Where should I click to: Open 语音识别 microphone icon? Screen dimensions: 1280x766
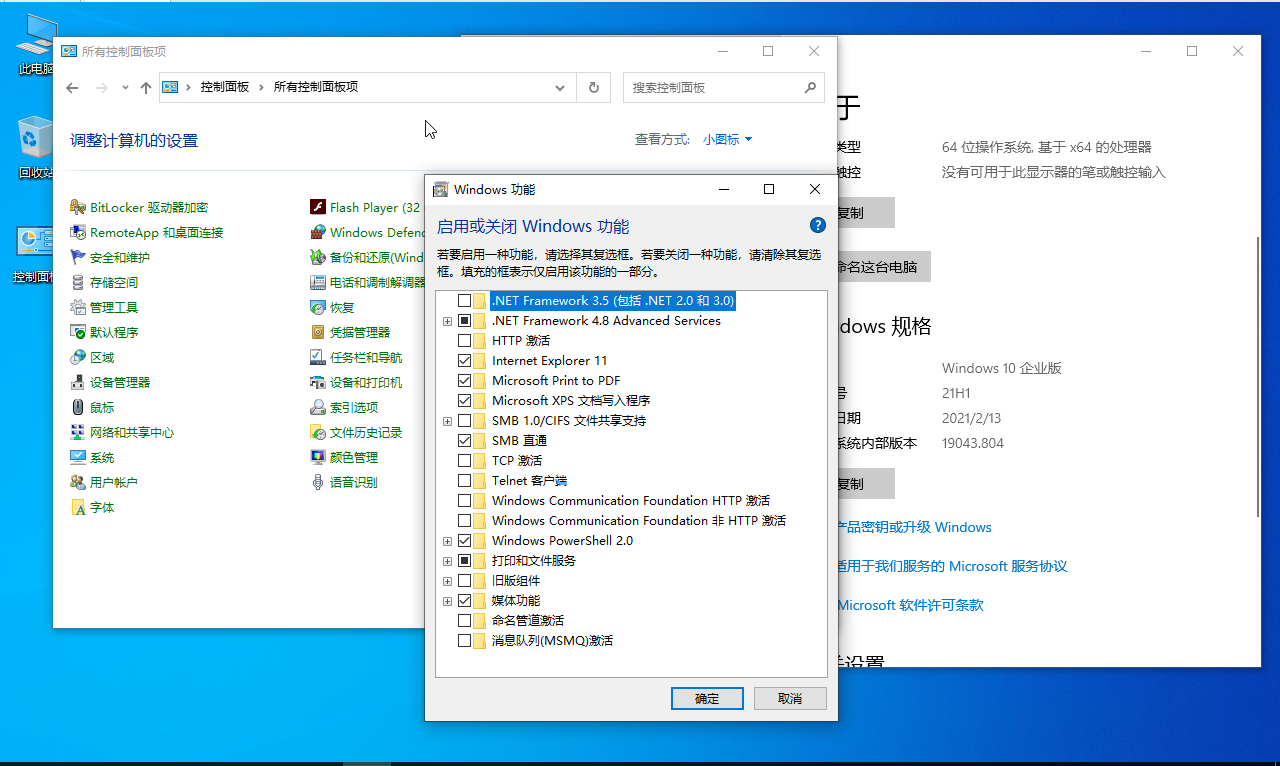point(318,482)
